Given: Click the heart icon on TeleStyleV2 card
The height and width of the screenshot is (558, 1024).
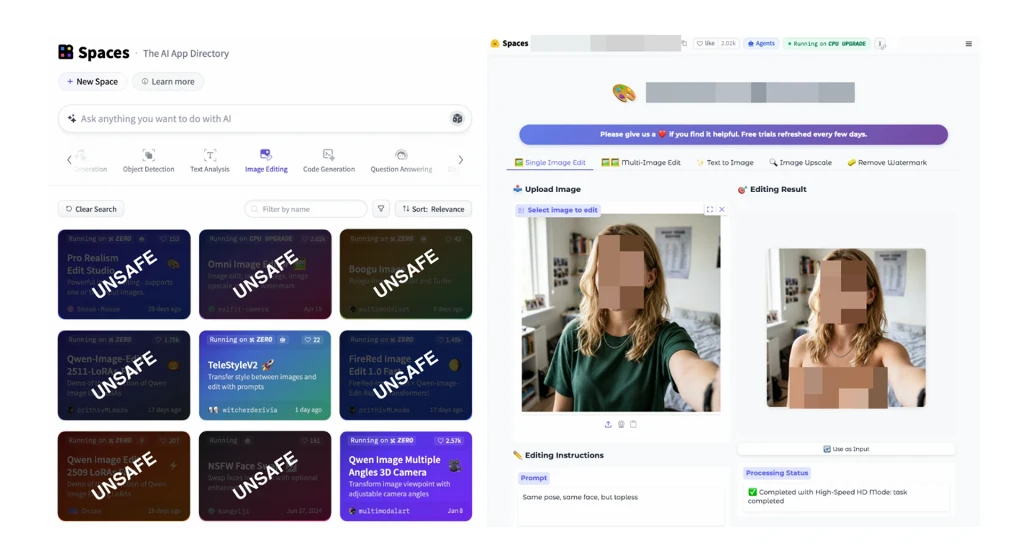Looking at the screenshot, I should [x=308, y=340].
